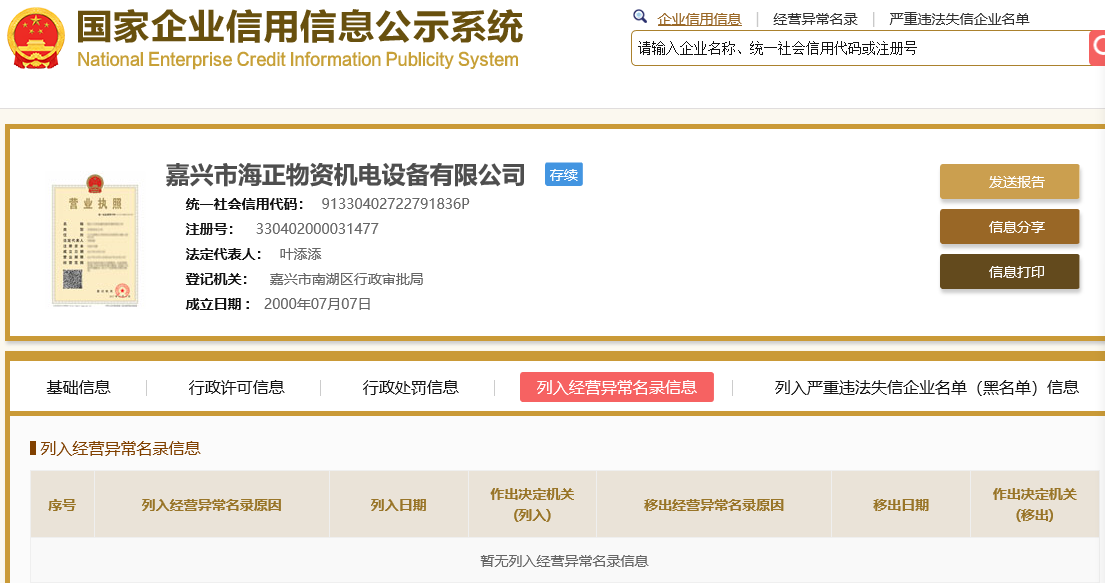This screenshot has height=583, width=1105.
Task: Click the magnifier icon beside 企业信用信息
Action: pos(640,16)
